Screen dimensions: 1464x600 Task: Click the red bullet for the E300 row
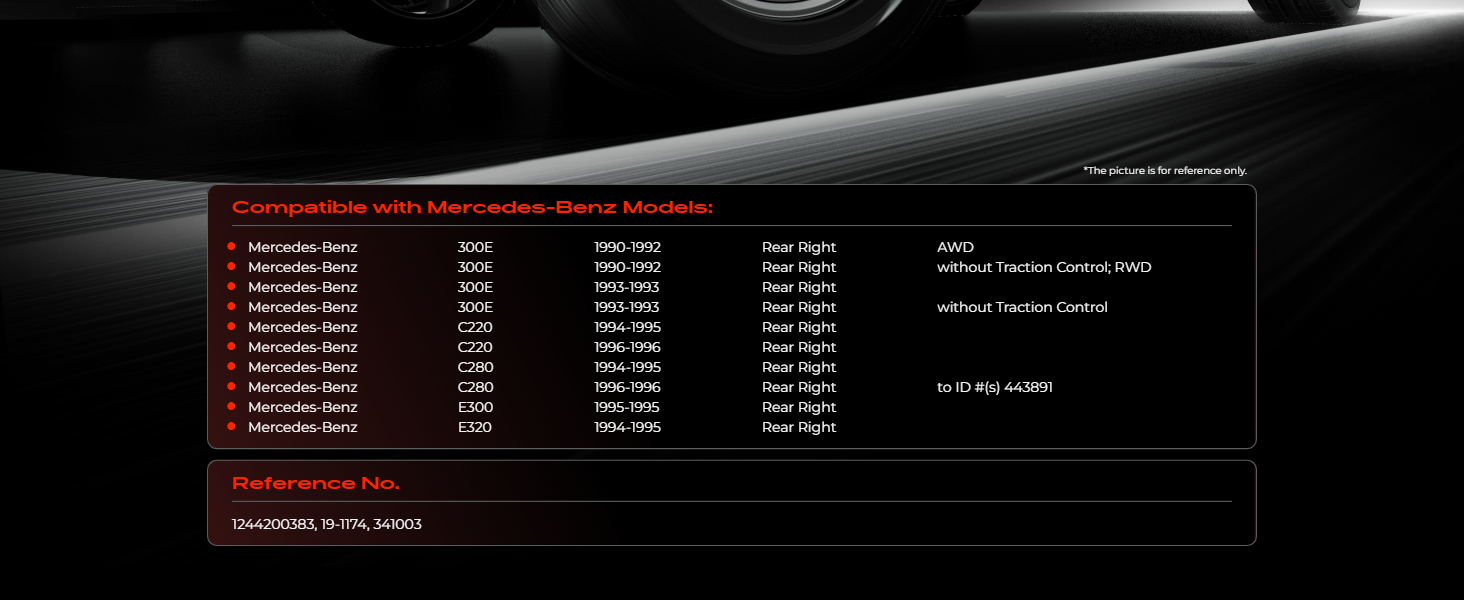tap(231, 406)
